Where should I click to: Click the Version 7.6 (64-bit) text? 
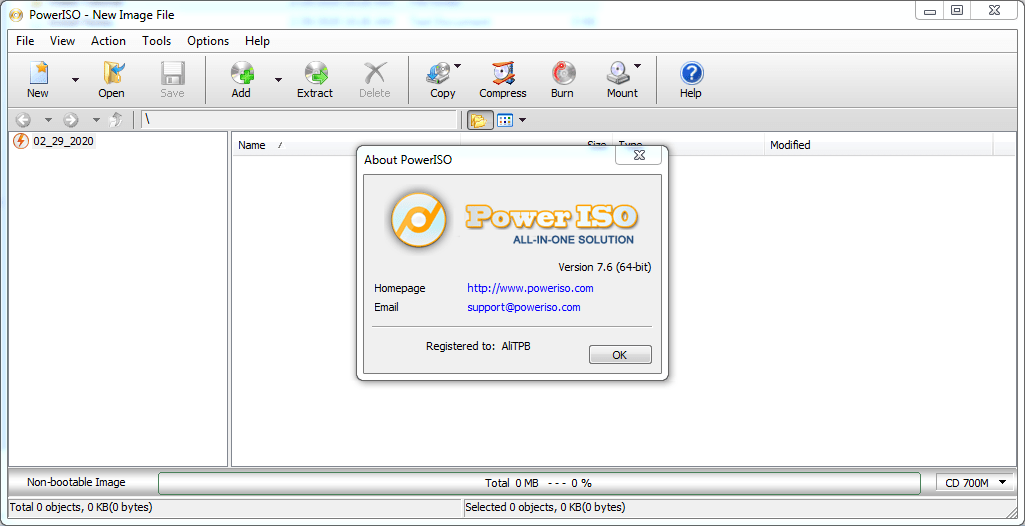pyautogui.click(x=605, y=267)
